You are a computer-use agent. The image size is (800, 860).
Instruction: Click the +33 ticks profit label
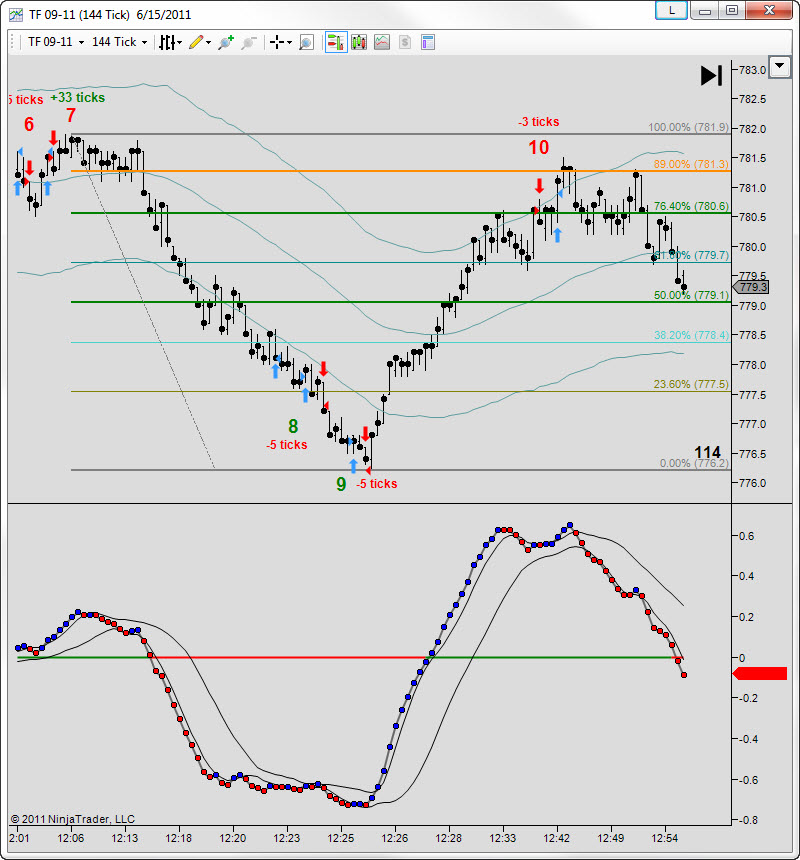coord(77,98)
